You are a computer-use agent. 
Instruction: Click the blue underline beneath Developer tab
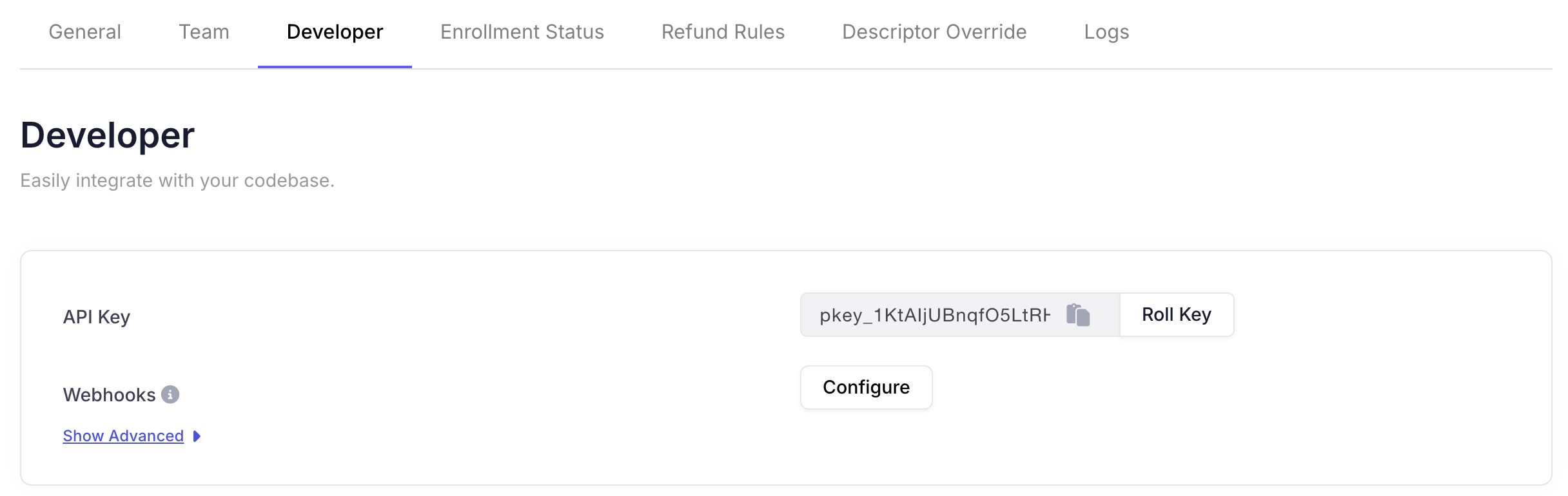point(335,66)
